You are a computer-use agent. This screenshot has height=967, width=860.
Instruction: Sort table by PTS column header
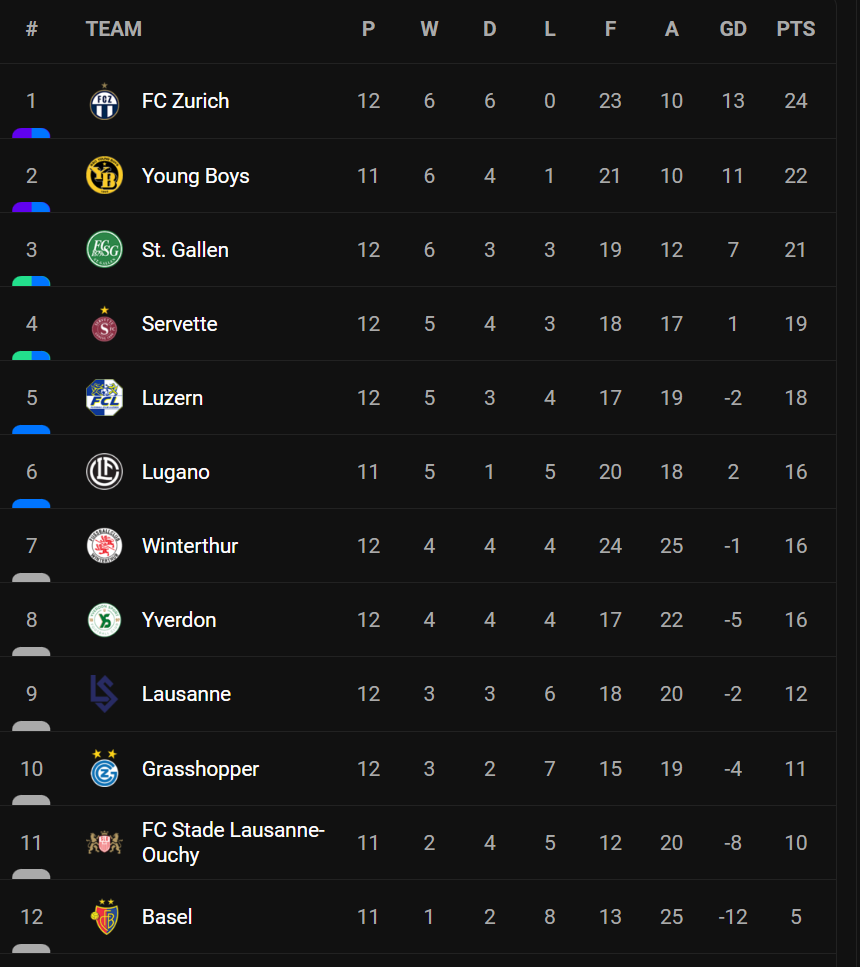[x=796, y=29]
